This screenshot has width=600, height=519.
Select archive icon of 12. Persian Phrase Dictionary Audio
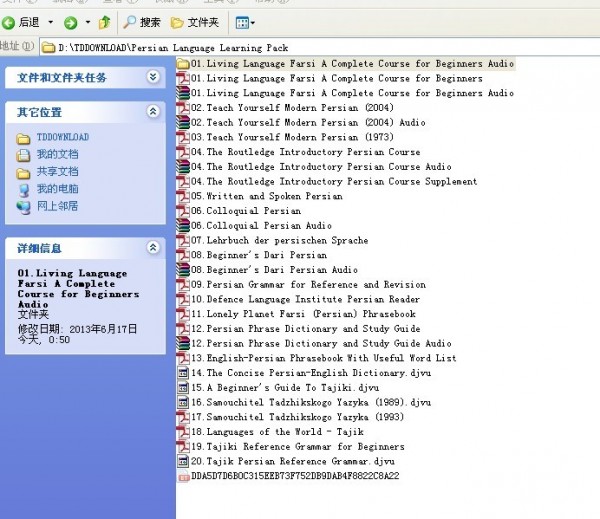[x=183, y=343]
